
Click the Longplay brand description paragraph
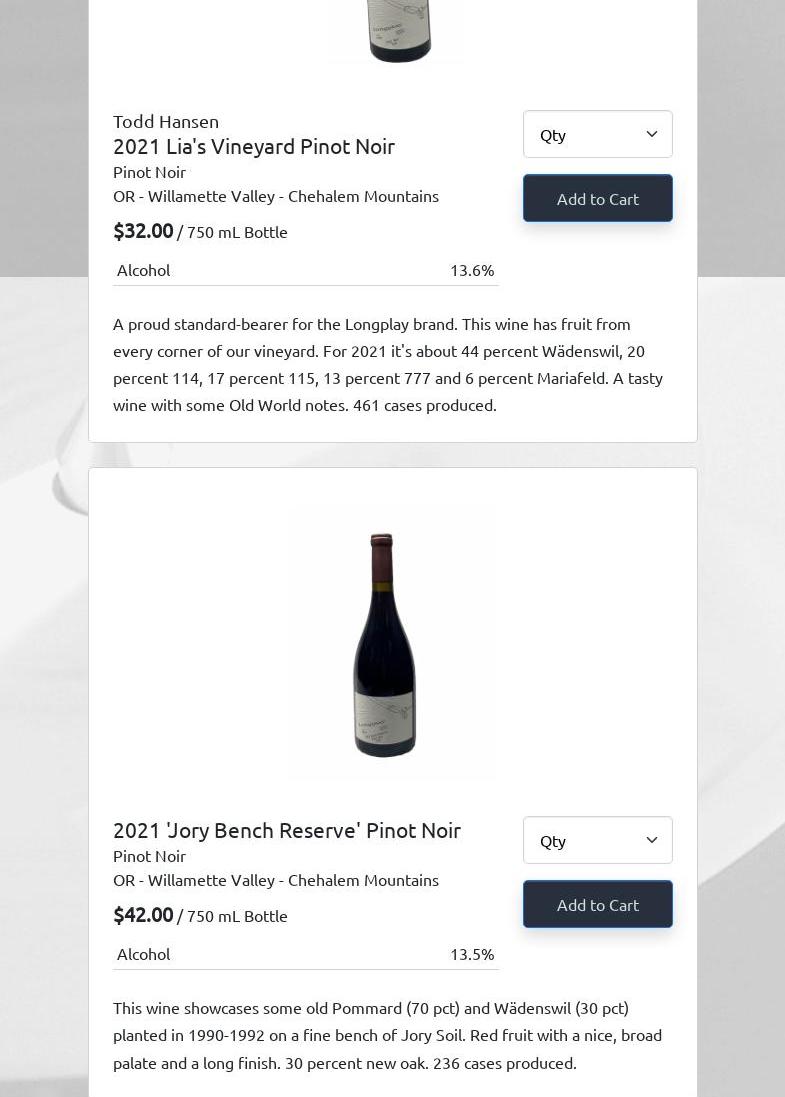click(x=388, y=364)
